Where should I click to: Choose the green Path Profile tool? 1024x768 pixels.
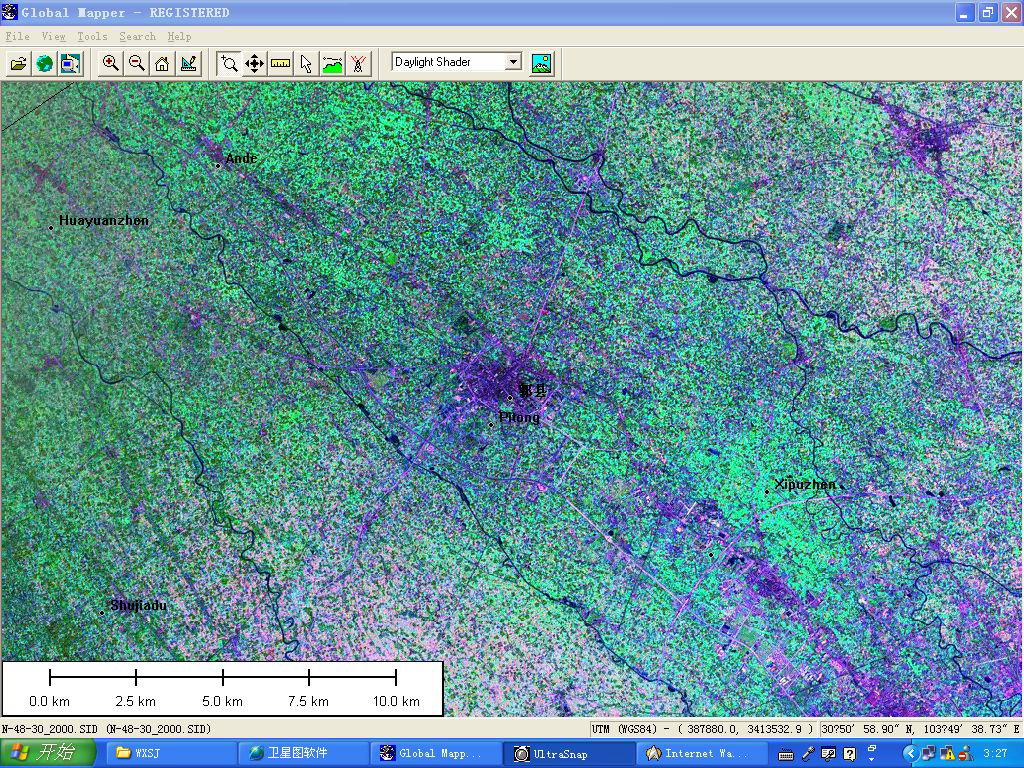tap(332, 64)
